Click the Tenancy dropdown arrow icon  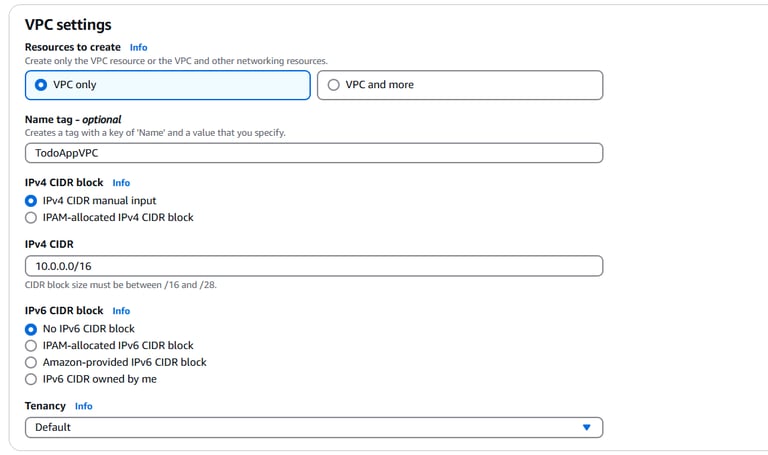pos(587,427)
